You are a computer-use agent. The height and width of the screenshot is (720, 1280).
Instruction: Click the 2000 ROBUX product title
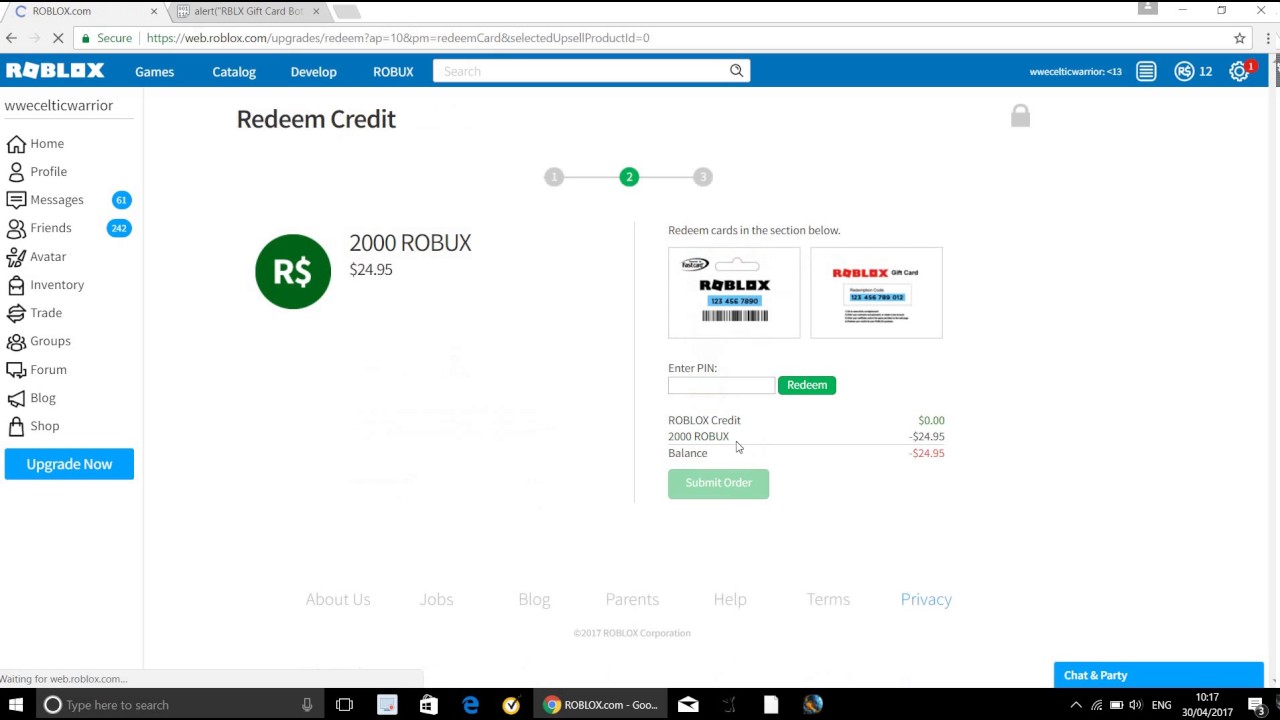(410, 243)
